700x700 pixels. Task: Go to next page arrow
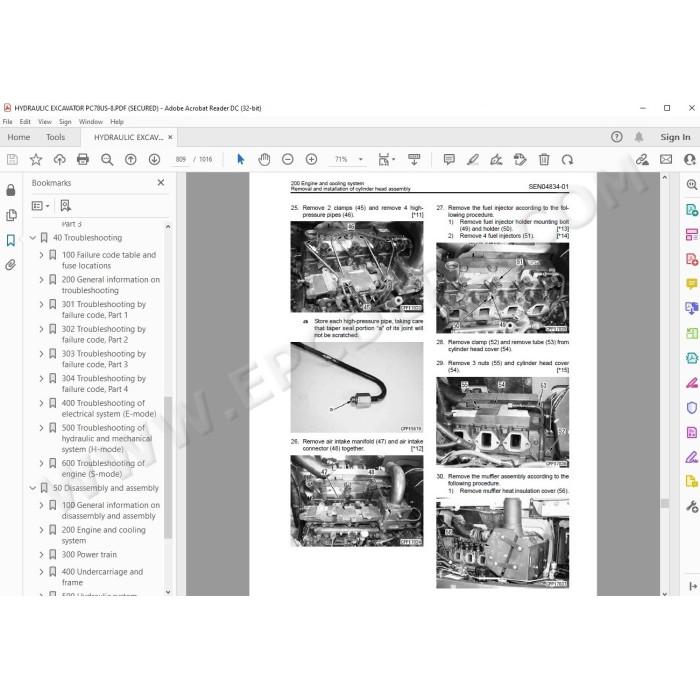pos(154,159)
